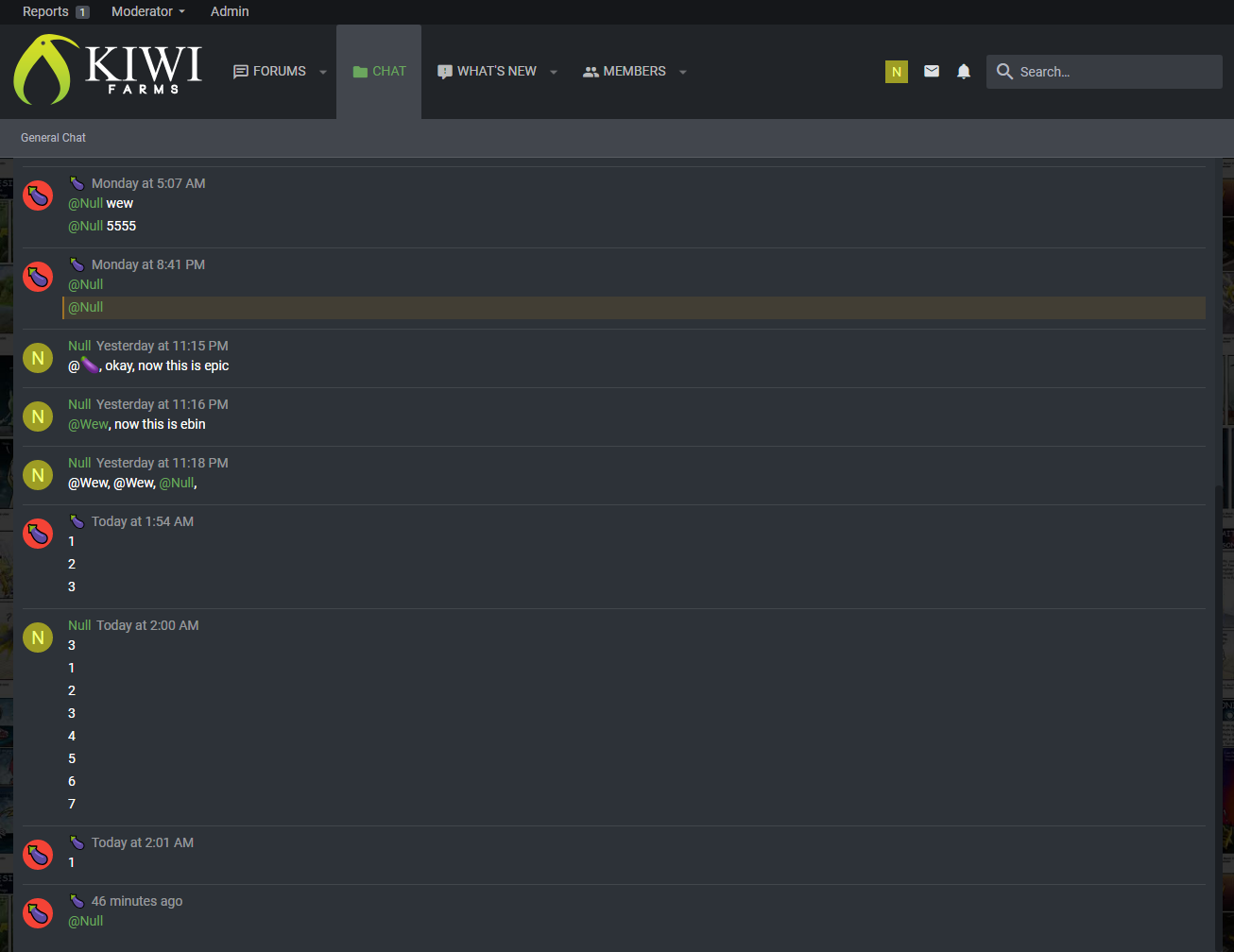Click eggplant username at Today 2:01 AM

click(x=77, y=842)
